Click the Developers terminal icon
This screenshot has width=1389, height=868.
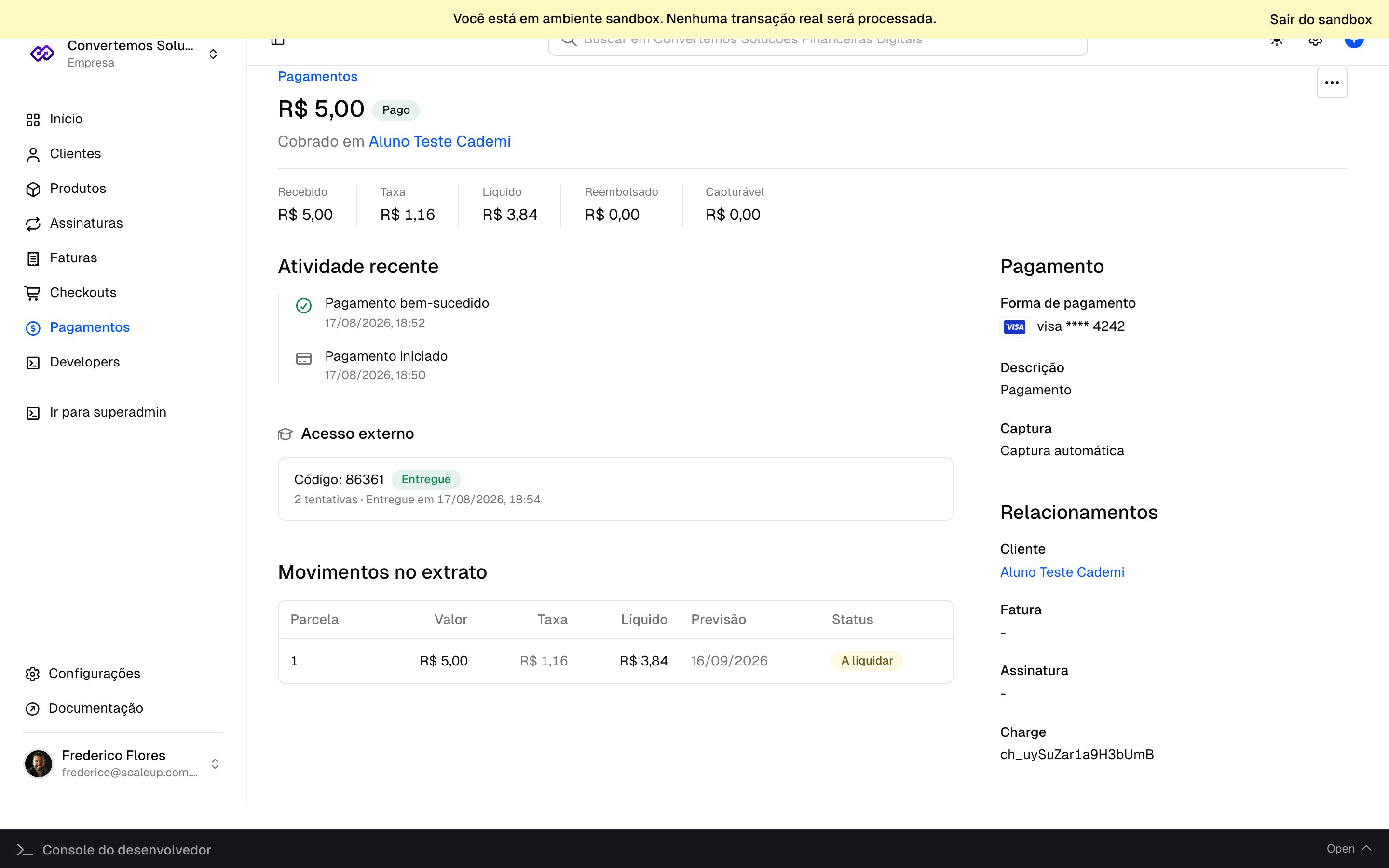pos(33,363)
